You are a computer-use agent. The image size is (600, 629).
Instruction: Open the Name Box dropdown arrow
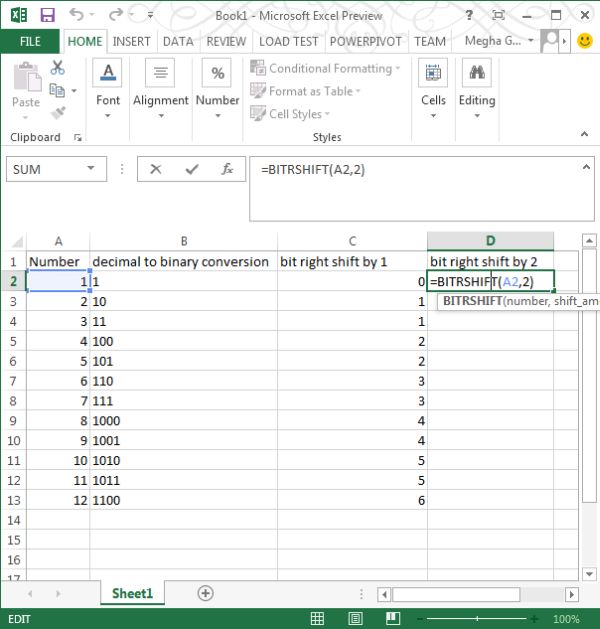pyautogui.click(x=91, y=168)
